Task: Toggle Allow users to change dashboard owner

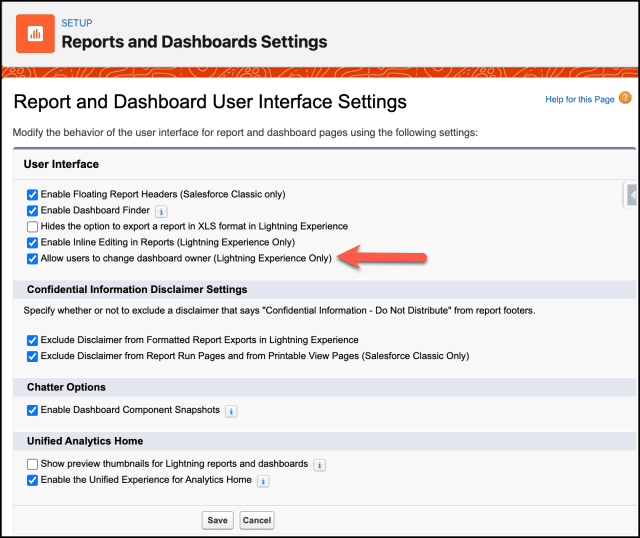Action: [33, 258]
